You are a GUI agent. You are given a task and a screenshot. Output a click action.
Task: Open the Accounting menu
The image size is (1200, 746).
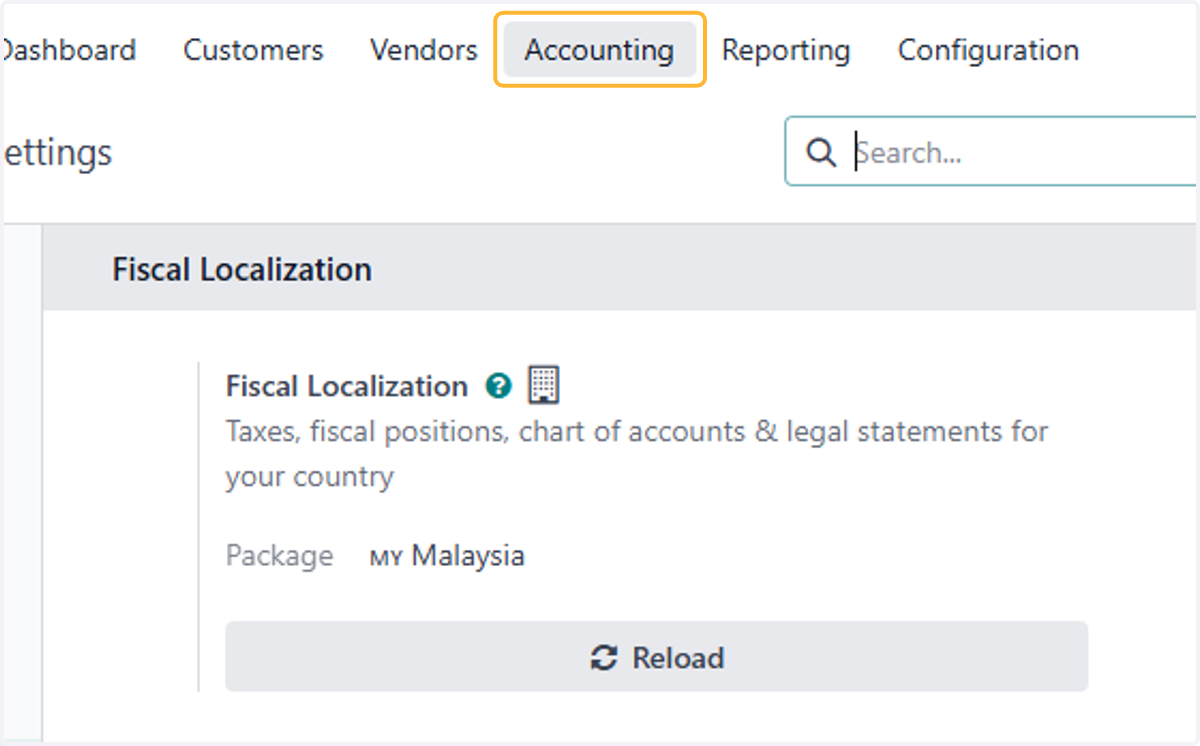click(x=599, y=50)
